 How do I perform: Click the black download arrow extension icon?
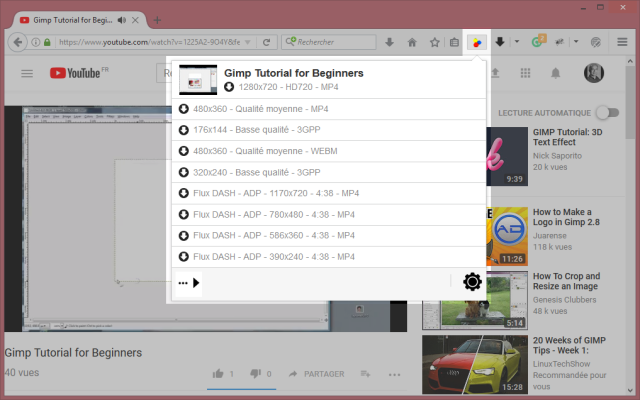(500, 42)
